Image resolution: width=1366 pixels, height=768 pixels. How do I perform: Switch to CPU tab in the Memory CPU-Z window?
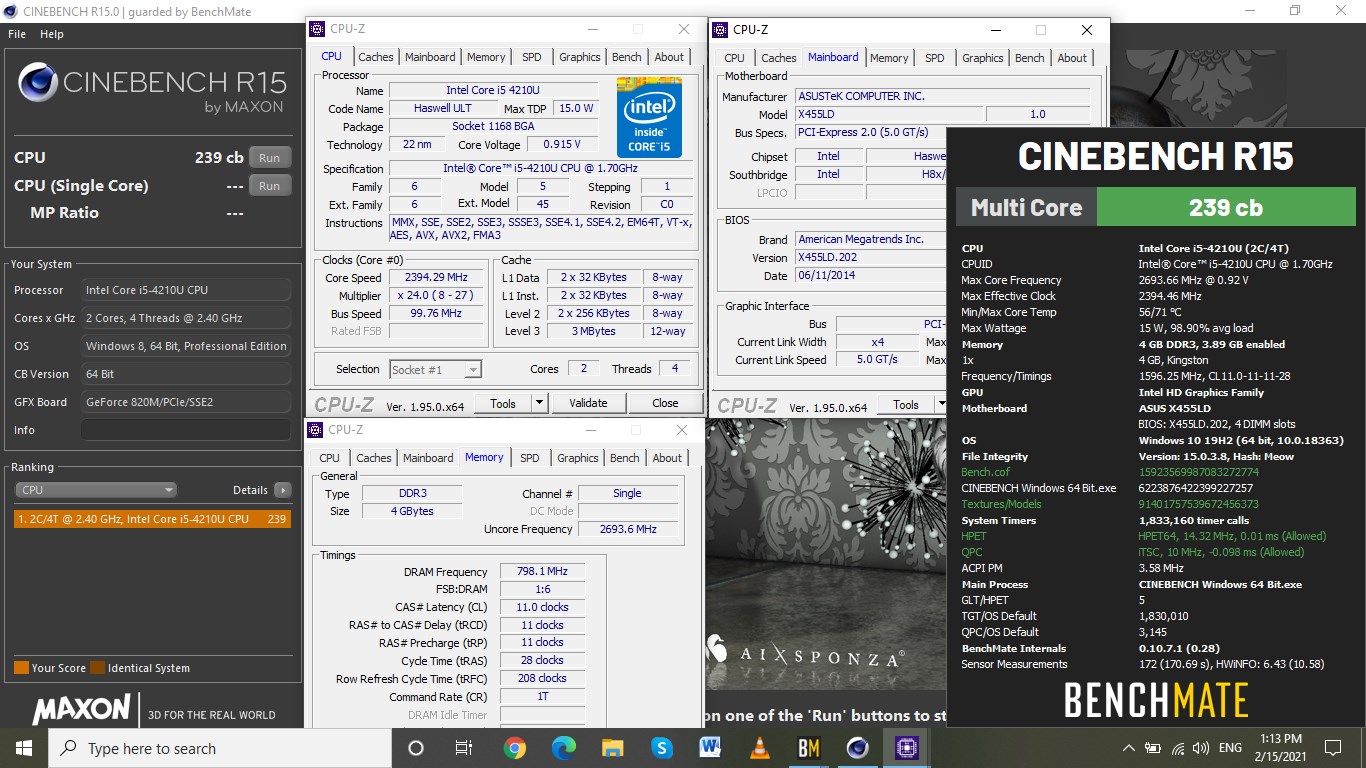329,458
